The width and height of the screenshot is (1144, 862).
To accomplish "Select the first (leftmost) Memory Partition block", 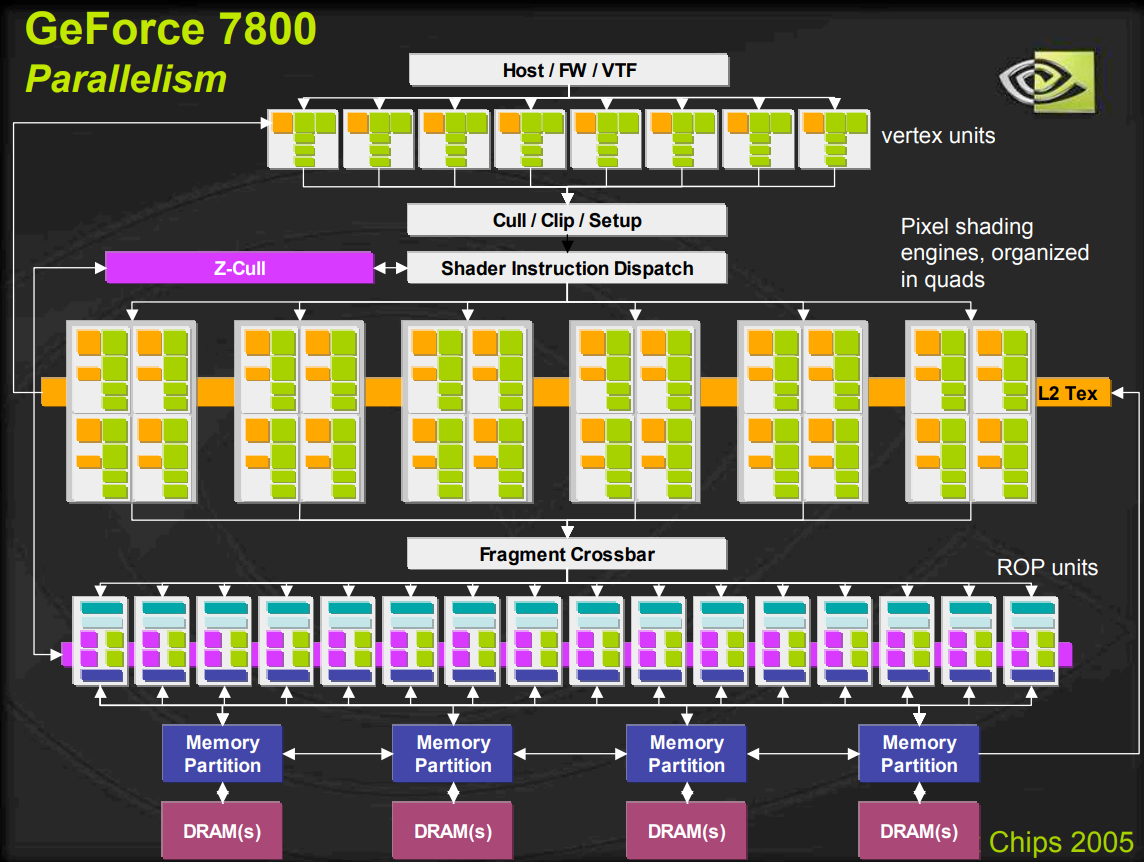I will click(223, 753).
